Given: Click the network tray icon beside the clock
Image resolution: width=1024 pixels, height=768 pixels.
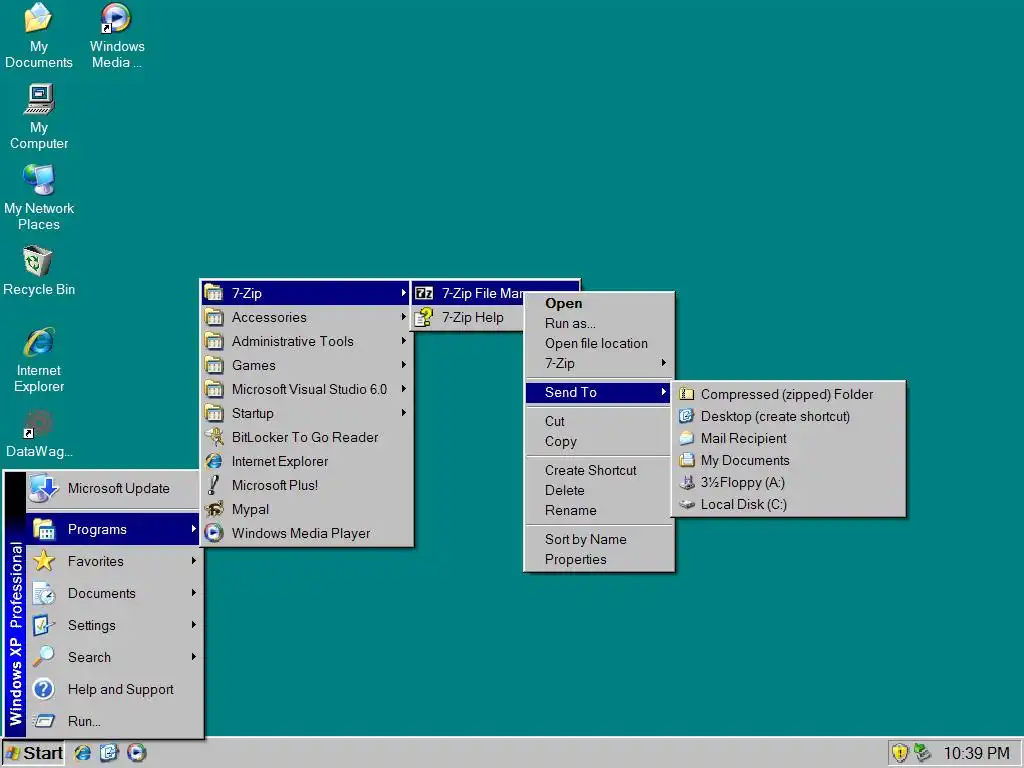Looking at the screenshot, I should point(922,753).
